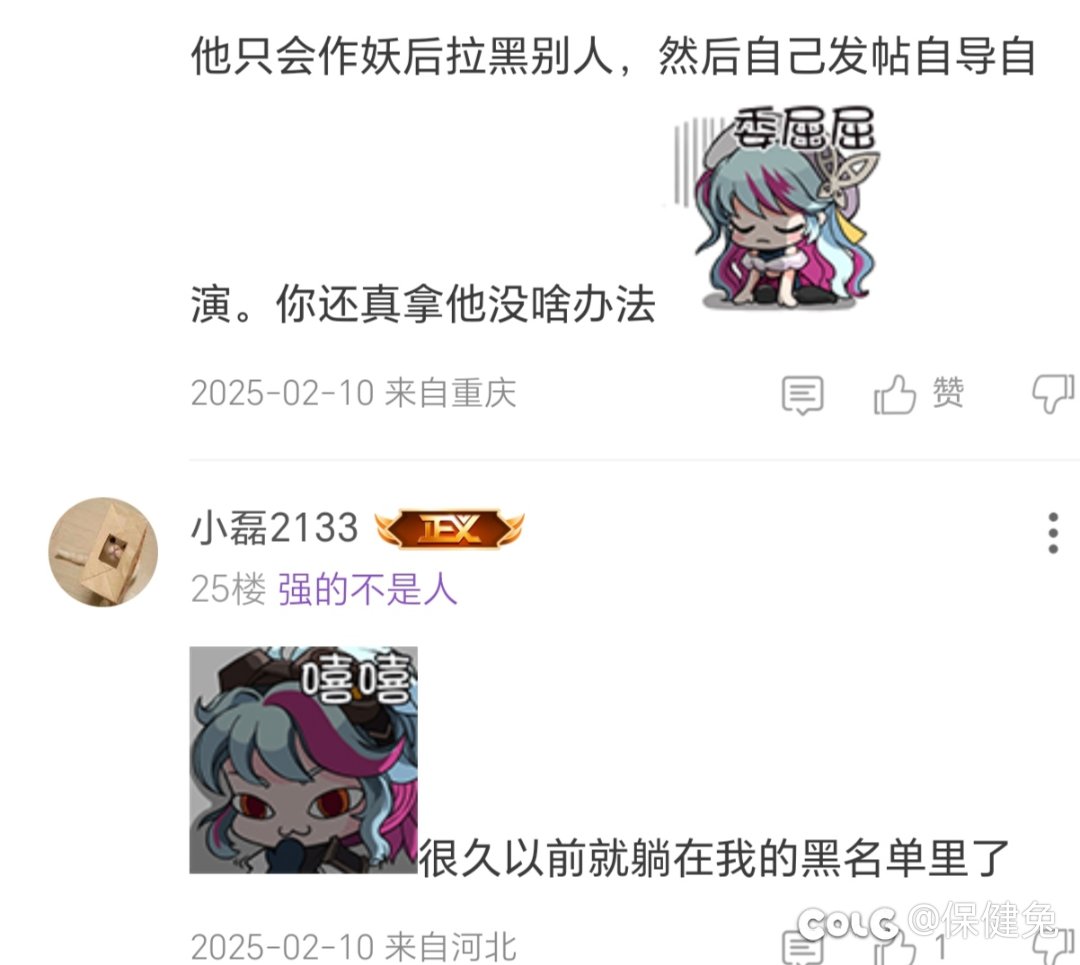View the profile of username 小磊2133
The image size is (1080, 965).
274,528
